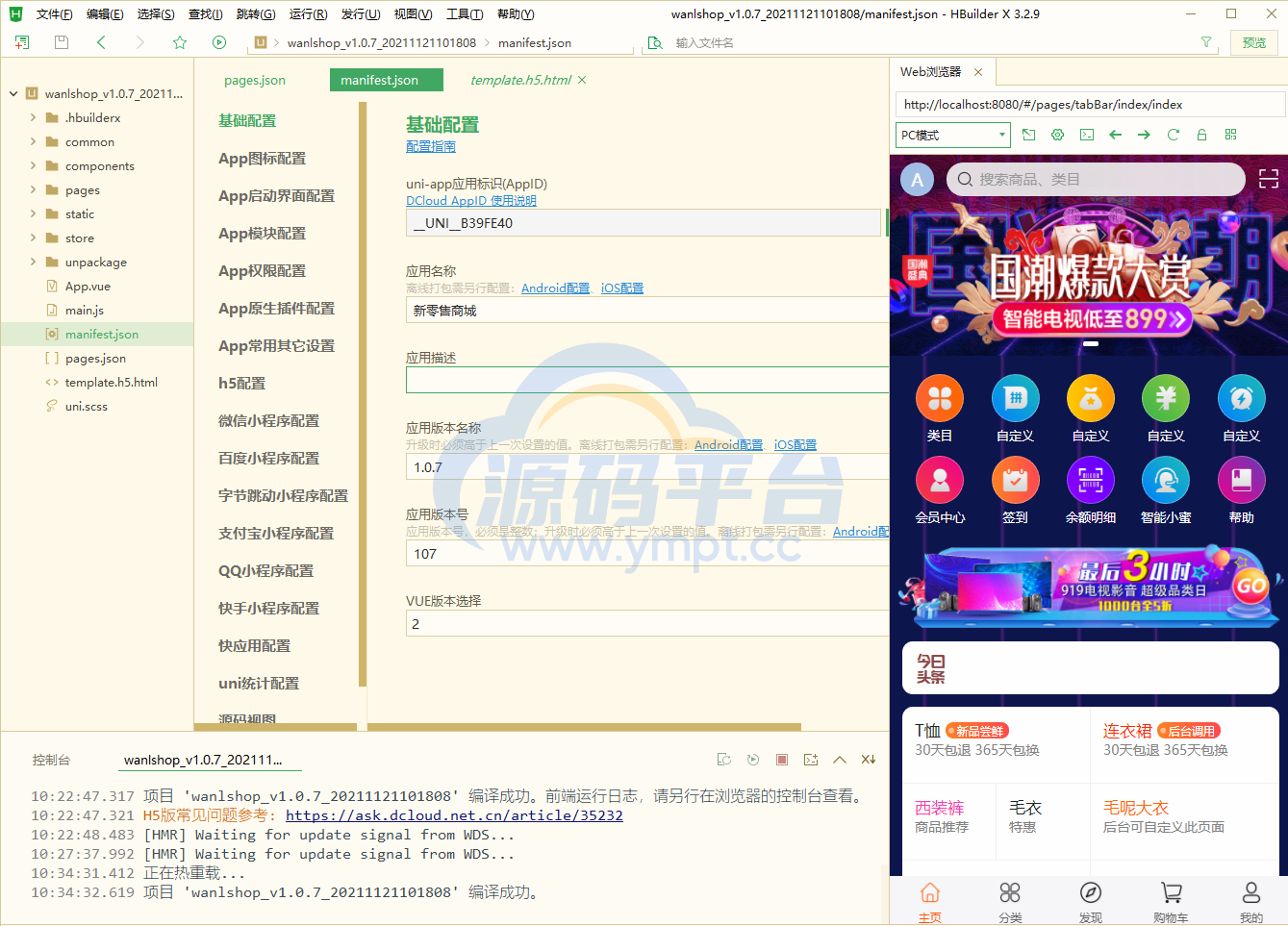Collapse the wanlshop project root folder
The image size is (1288, 926).
click(13, 93)
